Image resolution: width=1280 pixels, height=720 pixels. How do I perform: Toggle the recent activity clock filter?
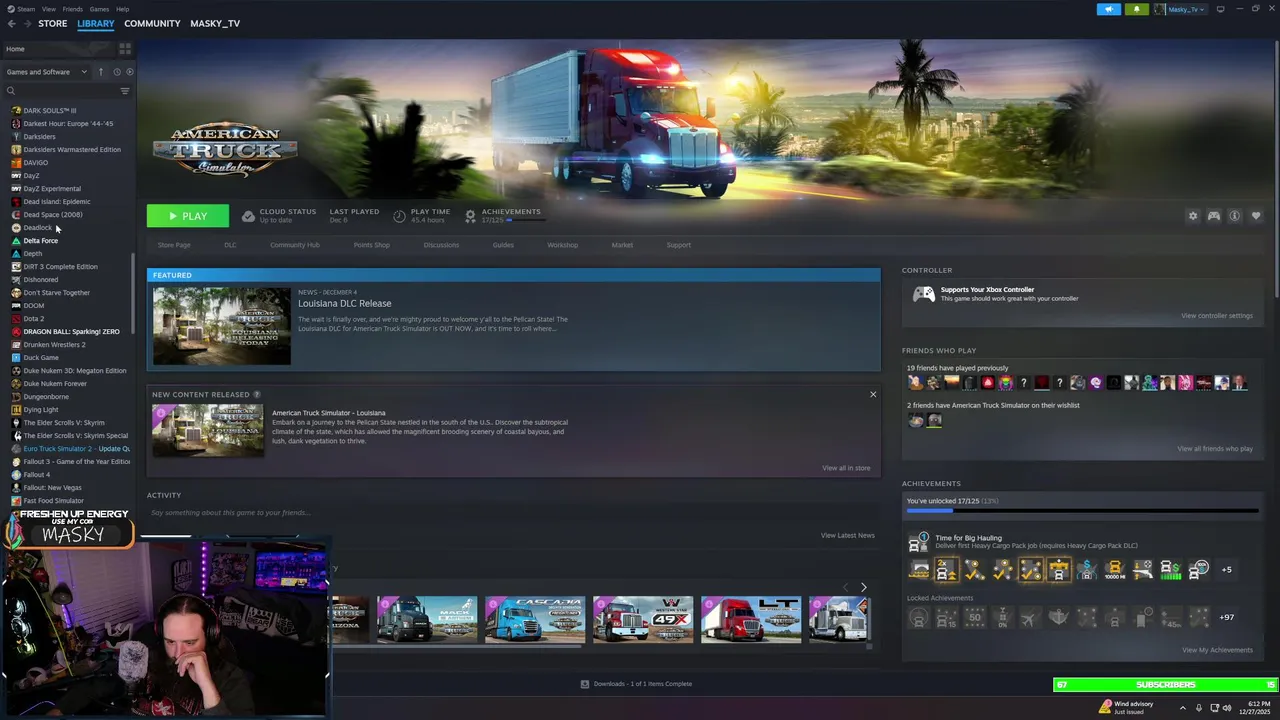[x=116, y=72]
